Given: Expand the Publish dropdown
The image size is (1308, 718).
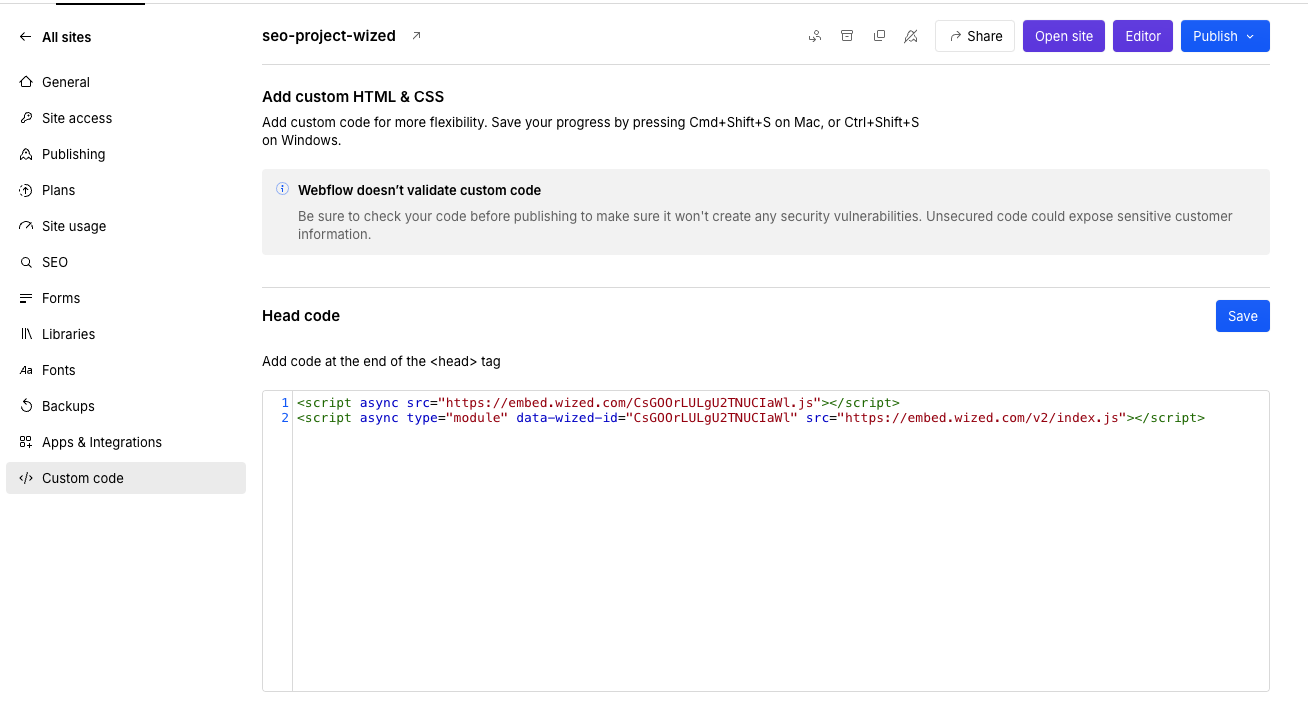Looking at the screenshot, I should tap(1225, 36).
